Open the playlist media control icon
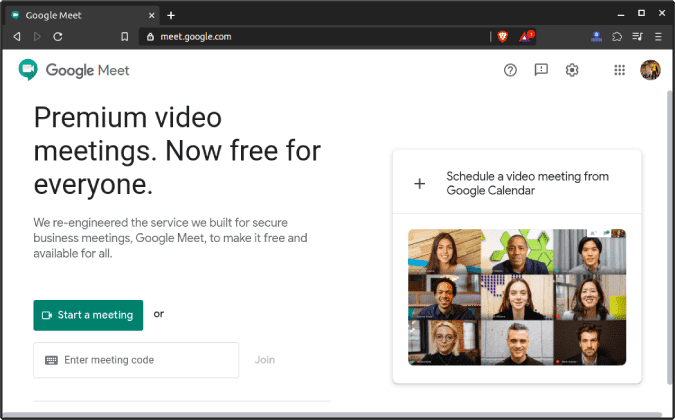Screen dimensions: 675x420 click(x=638, y=37)
